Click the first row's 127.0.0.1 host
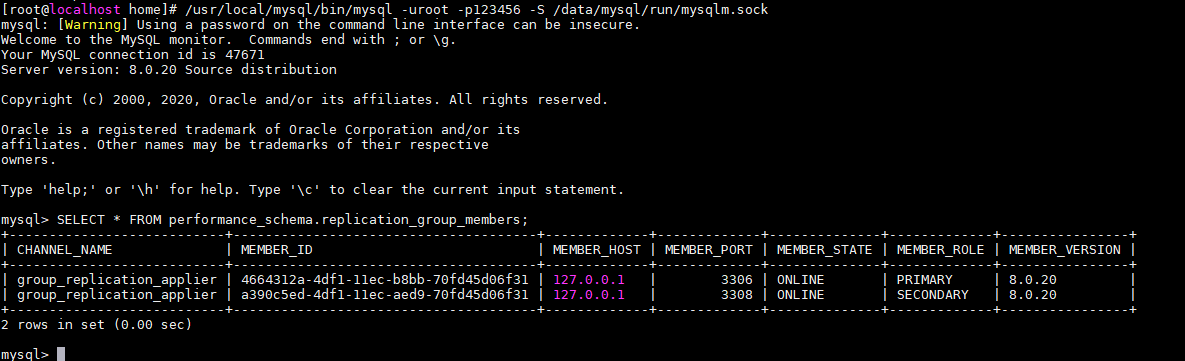This screenshot has height=361, width=1185. click(x=589, y=279)
